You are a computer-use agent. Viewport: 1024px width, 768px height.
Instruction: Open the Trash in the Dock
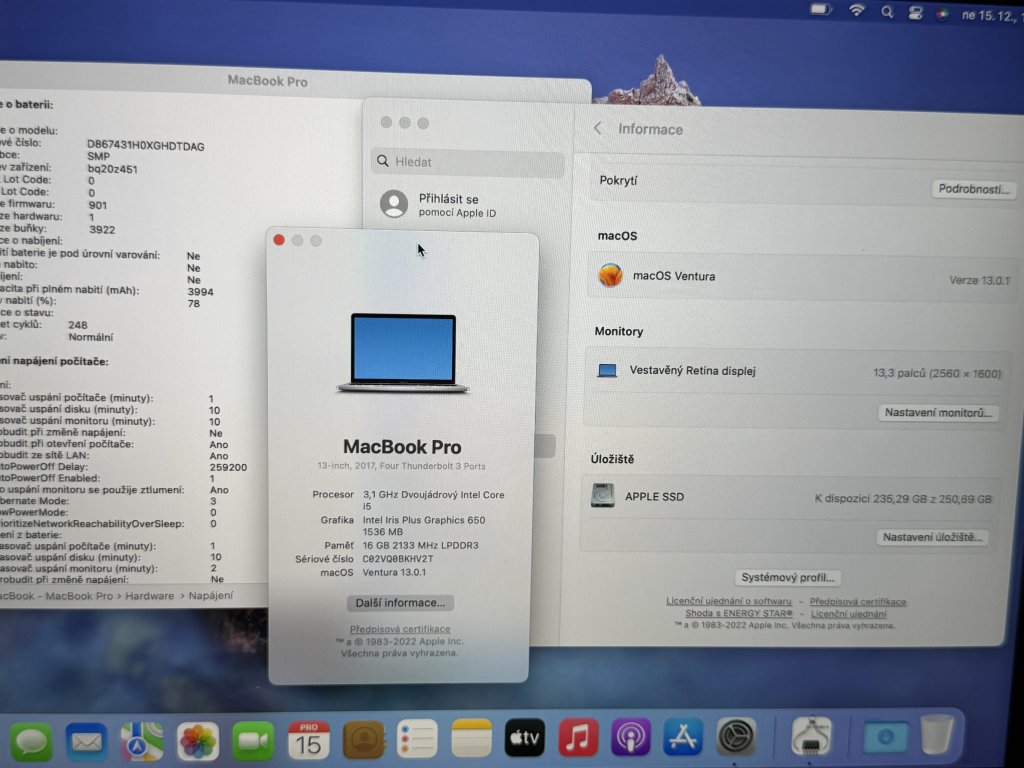937,735
